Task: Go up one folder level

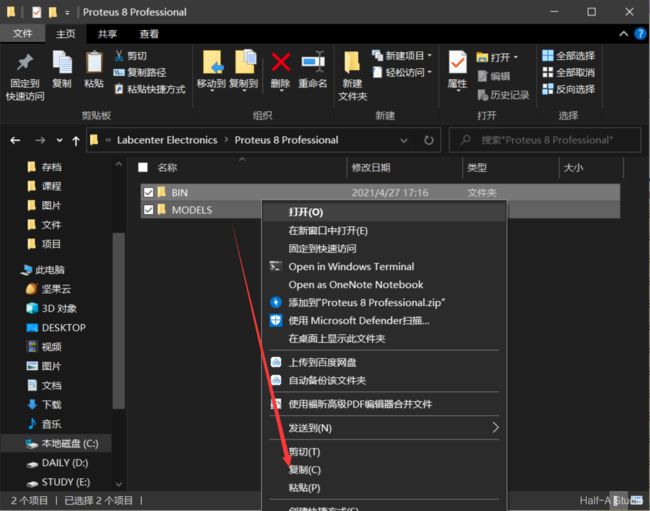Action: pos(76,141)
